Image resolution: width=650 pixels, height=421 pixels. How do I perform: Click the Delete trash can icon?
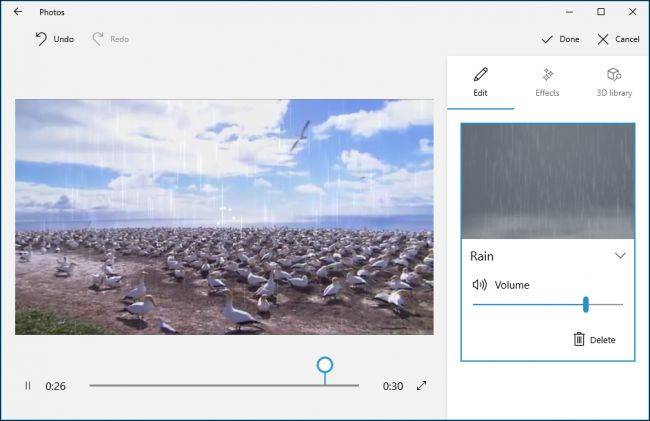pos(579,339)
